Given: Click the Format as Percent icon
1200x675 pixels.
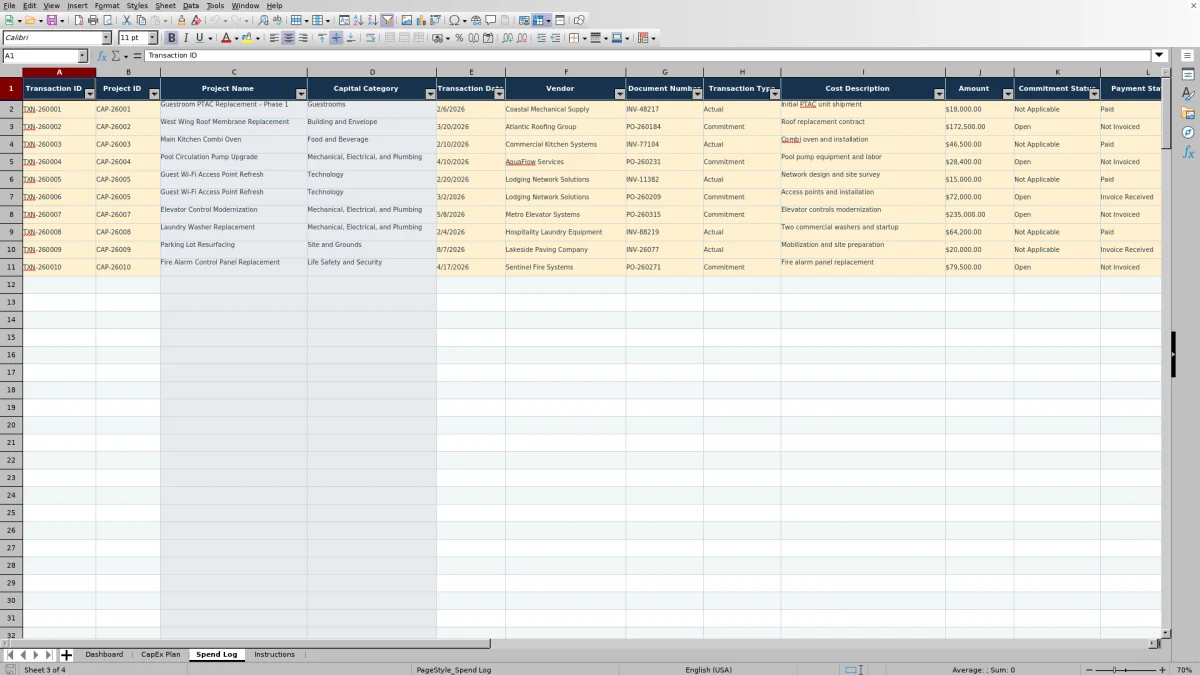Looking at the screenshot, I should click(459, 38).
